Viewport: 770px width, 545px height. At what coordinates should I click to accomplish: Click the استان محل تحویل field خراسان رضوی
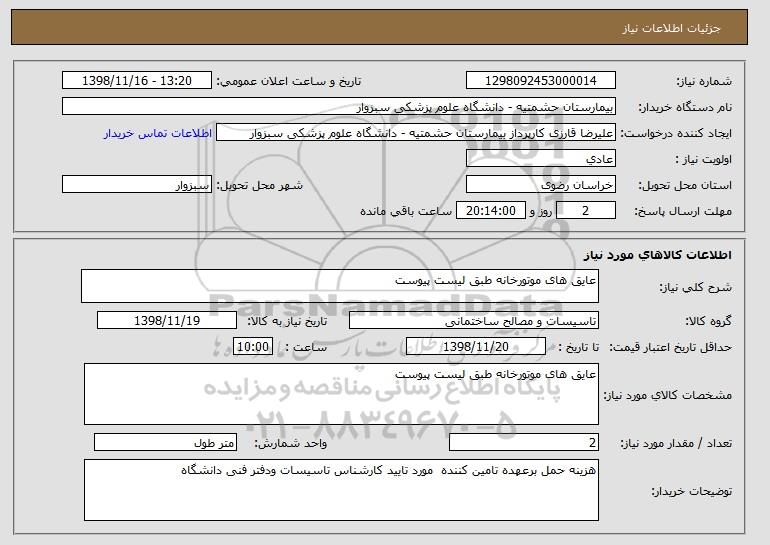pos(541,185)
